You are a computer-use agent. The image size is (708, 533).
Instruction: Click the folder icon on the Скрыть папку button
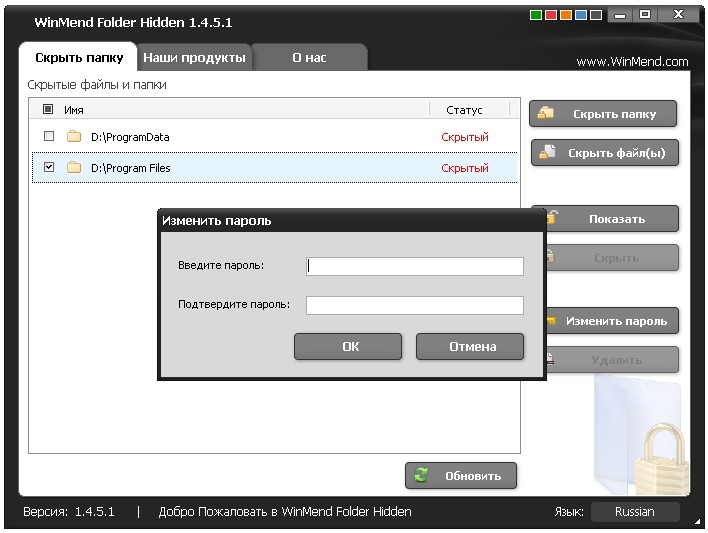coord(545,112)
